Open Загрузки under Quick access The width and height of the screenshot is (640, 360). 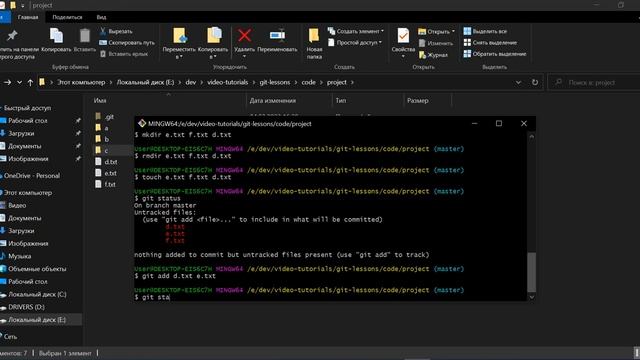(21, 133)
